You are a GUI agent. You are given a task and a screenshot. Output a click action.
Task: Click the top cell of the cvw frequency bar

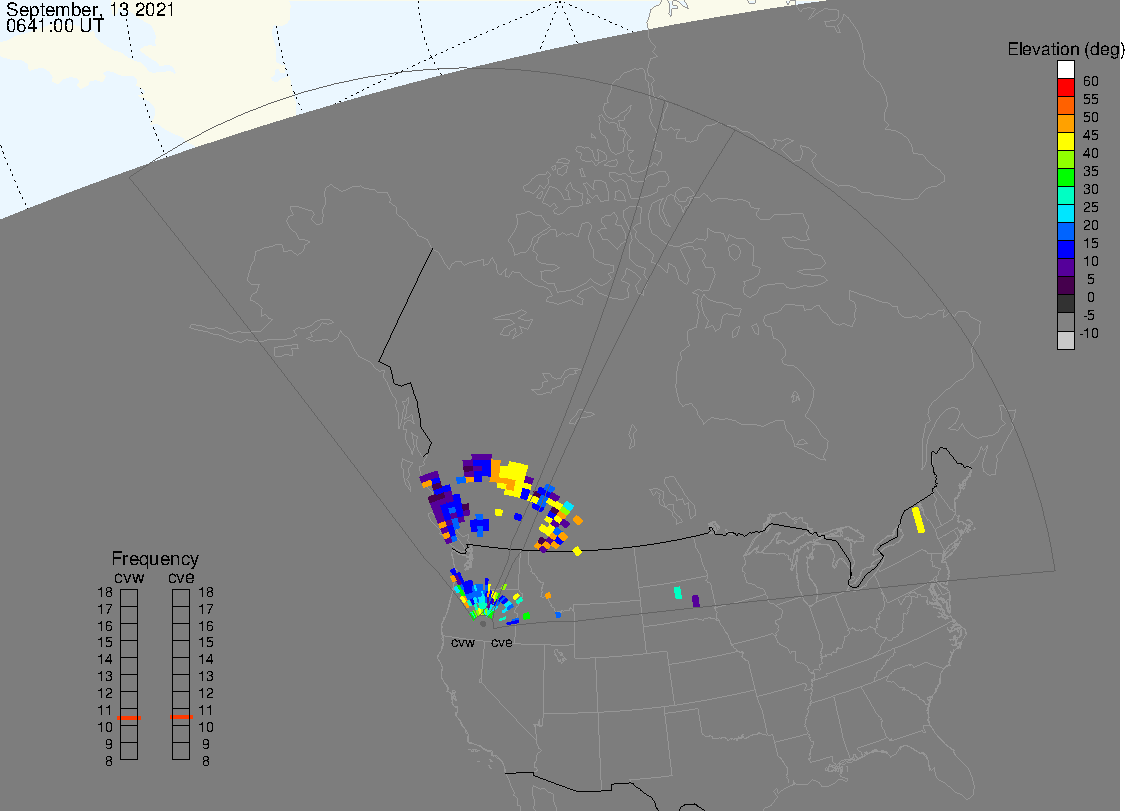[x=129, y=598]
